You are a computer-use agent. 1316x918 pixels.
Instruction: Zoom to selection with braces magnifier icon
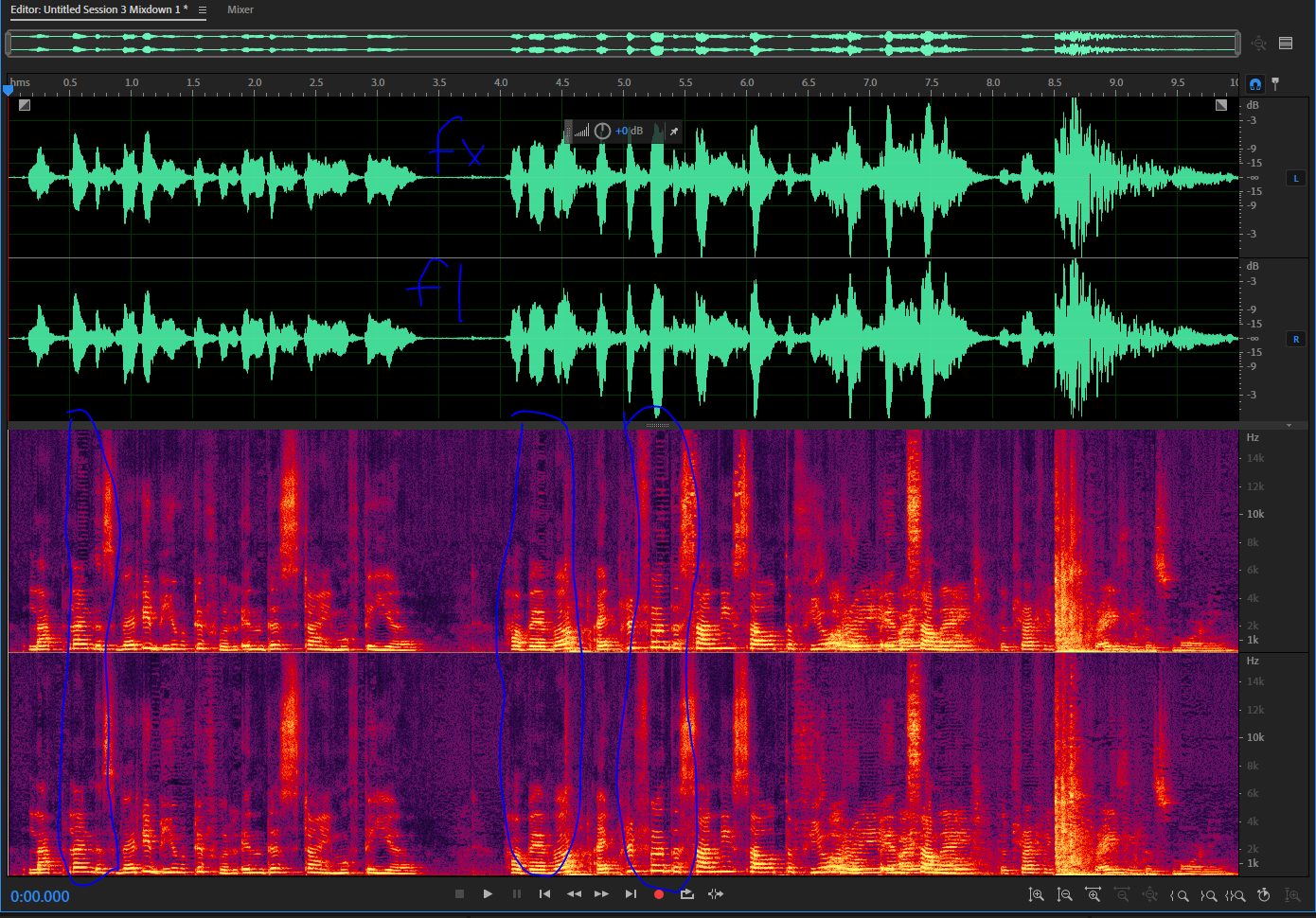(1236, 895)
